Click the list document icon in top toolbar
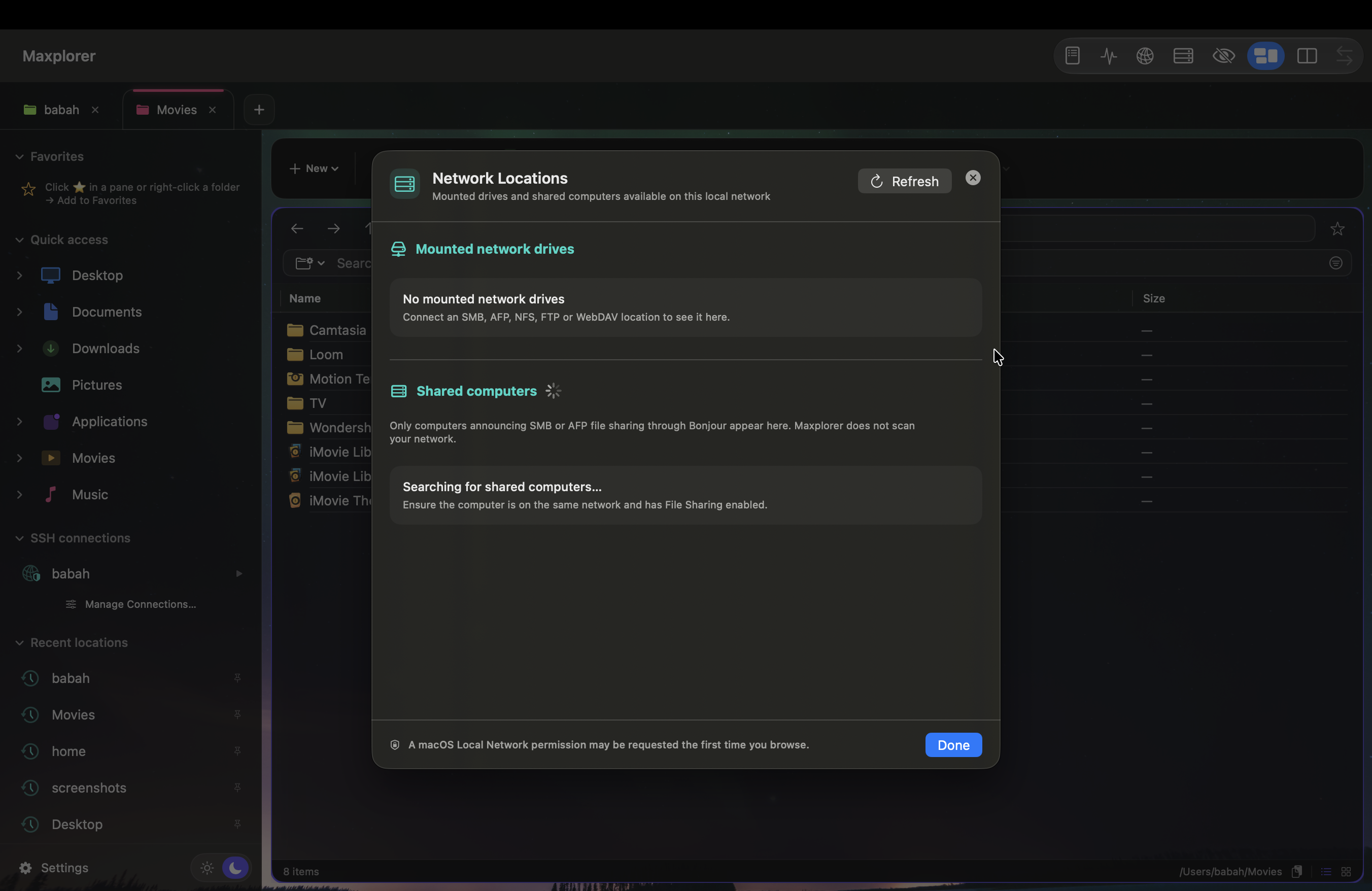The height and width of the screenshot is (891, 1372). tap(1072, 56)
